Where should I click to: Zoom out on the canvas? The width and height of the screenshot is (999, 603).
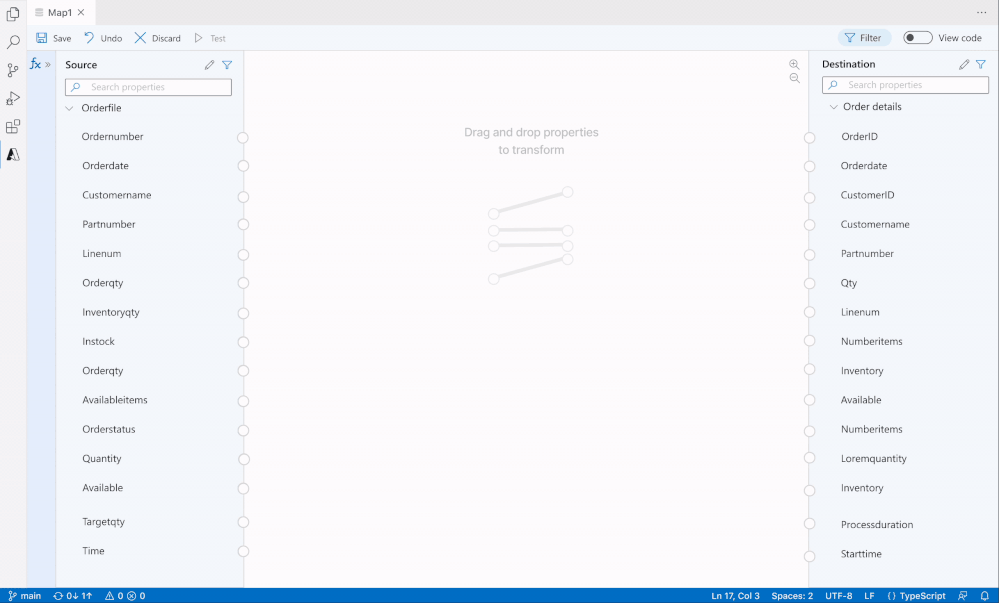pyautogui.click(x=794, y=78)
